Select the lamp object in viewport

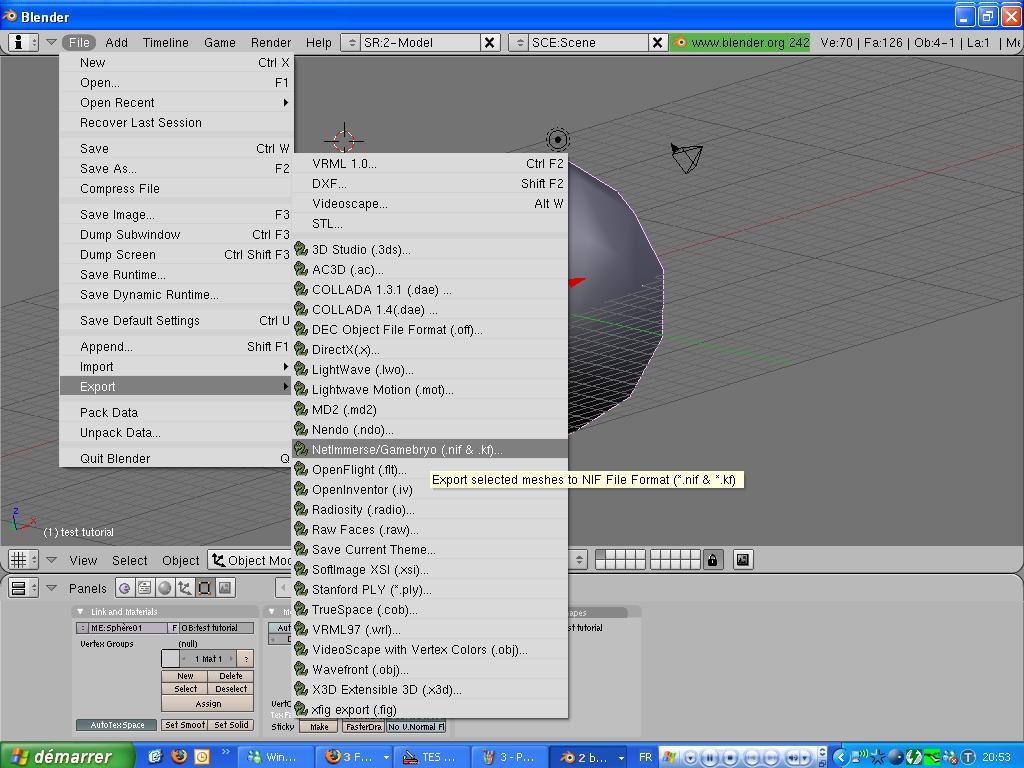[x=558, y=139]
